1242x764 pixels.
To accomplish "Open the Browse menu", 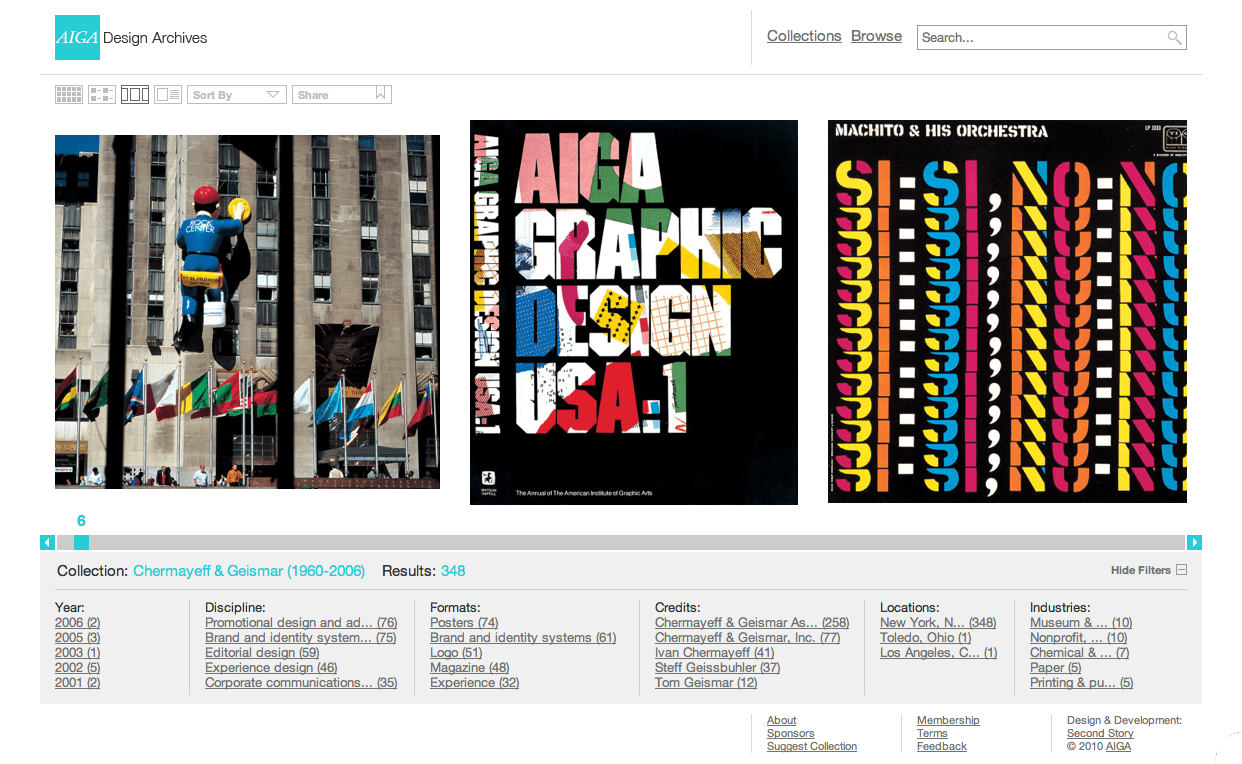I will pos(877,36).
